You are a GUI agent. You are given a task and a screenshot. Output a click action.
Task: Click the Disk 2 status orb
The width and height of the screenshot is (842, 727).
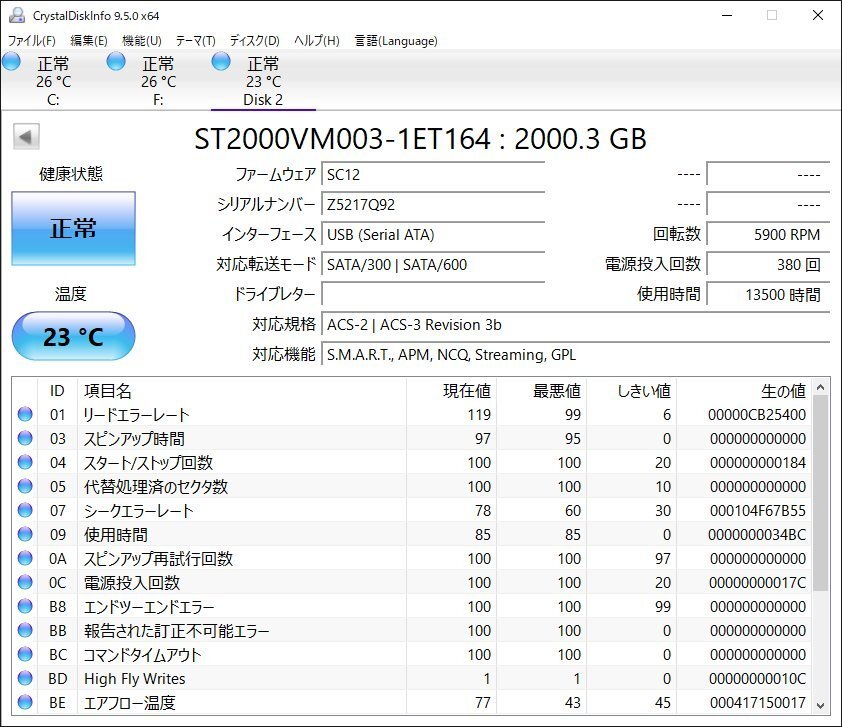click(221, 62)
